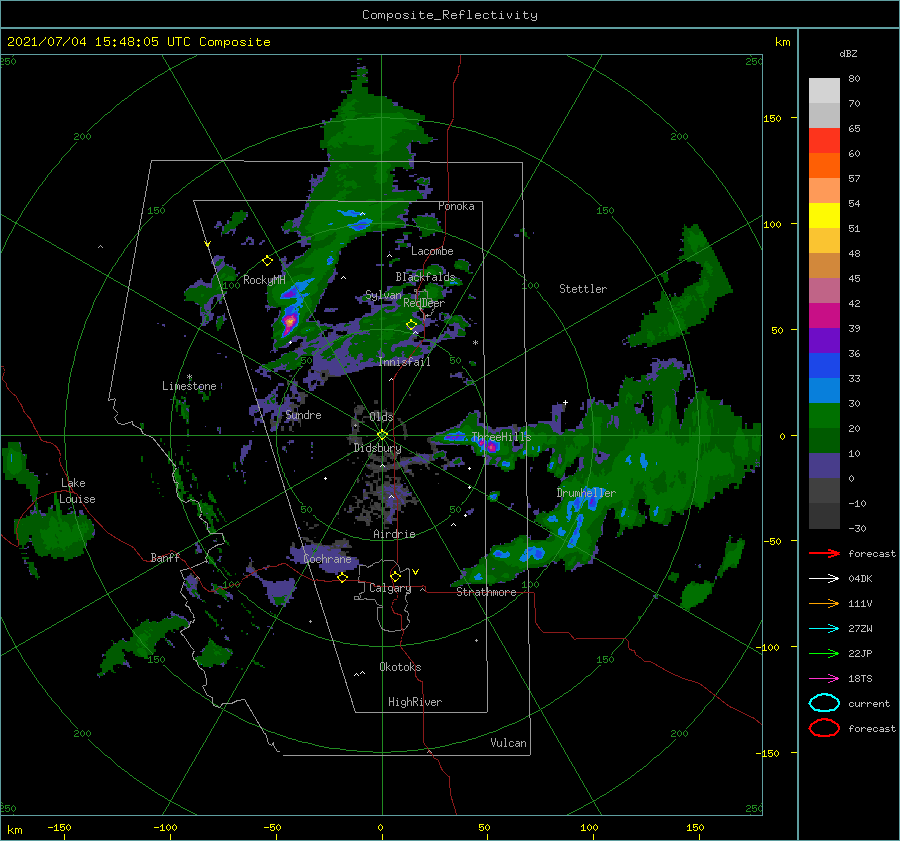The image size is (900, 841).
Task: Click the red 65 dBZ color swatch
Action: tap(824, 141)
